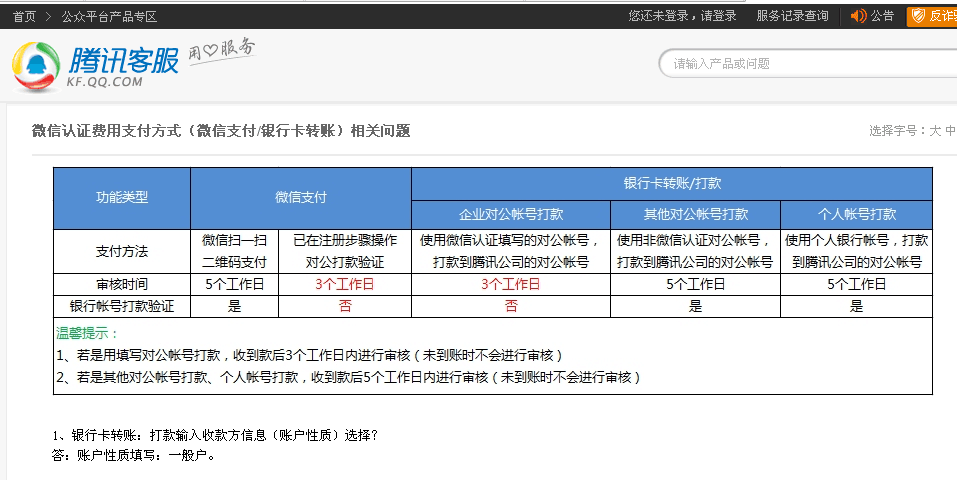Click the 银行卡转账/打款 table header
957x480 pixels.
click(672, 183)
